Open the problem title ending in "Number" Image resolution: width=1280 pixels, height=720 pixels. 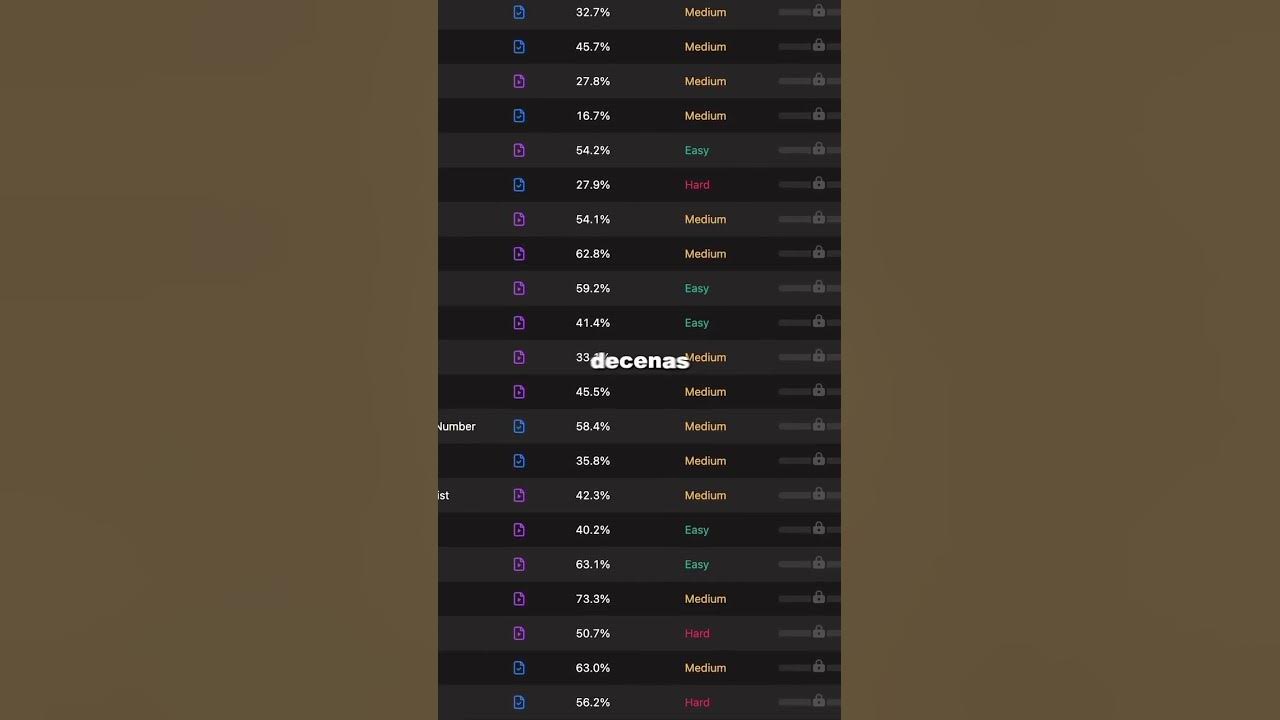[x=456, y=426]
